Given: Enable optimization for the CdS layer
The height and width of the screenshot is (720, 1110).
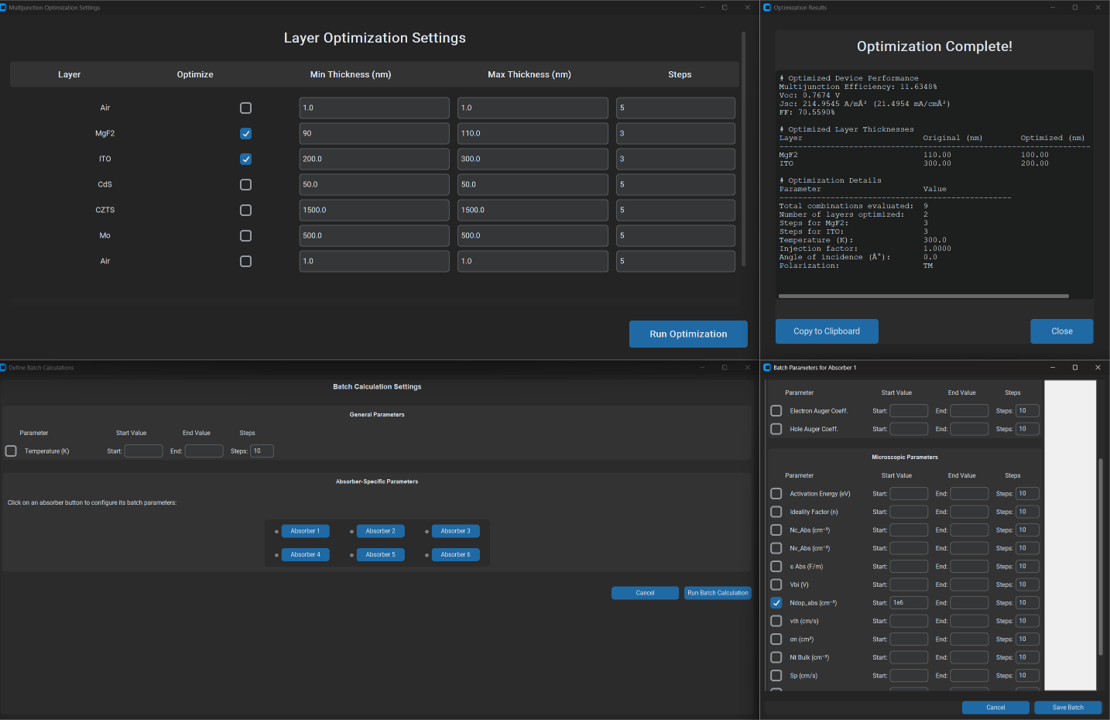Looking at the screenshot, I should [245, 184].
